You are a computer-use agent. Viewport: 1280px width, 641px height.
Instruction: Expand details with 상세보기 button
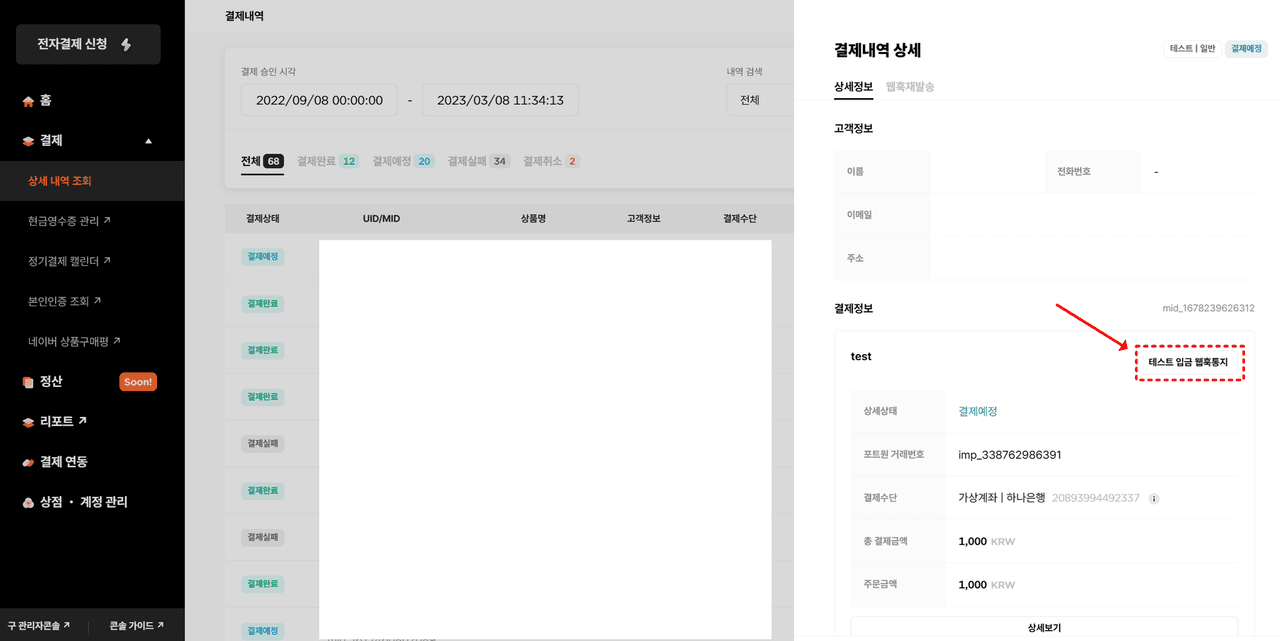(x=1044, y=628)
